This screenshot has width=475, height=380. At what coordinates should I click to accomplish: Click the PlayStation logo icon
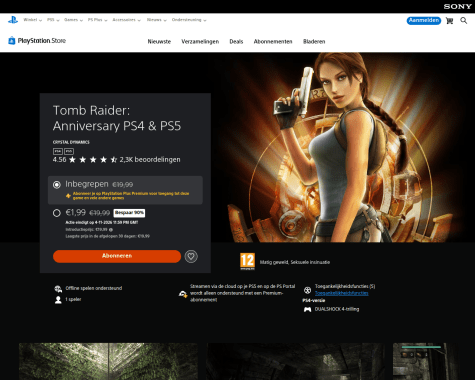[x=13, y=20]
